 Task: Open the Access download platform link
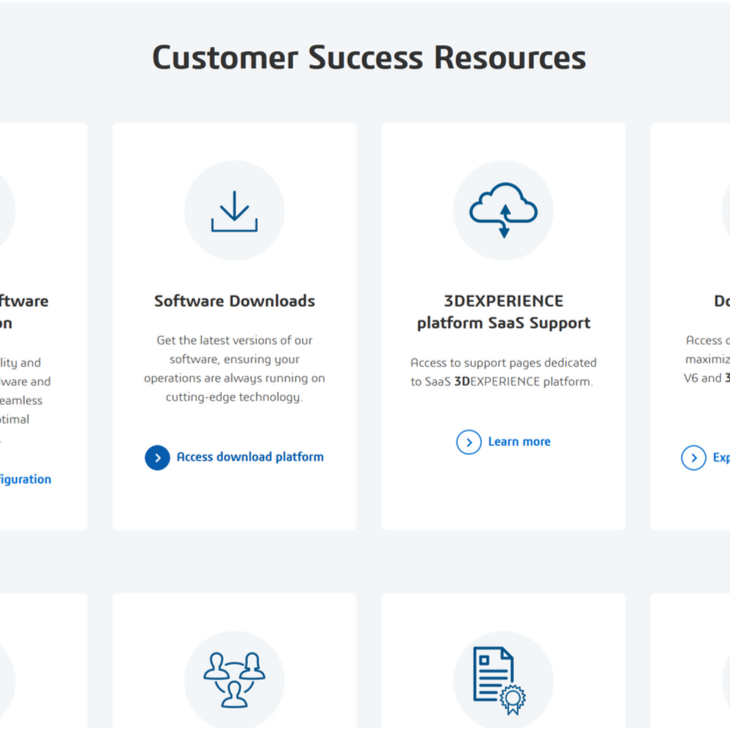[x=250, y=457]
